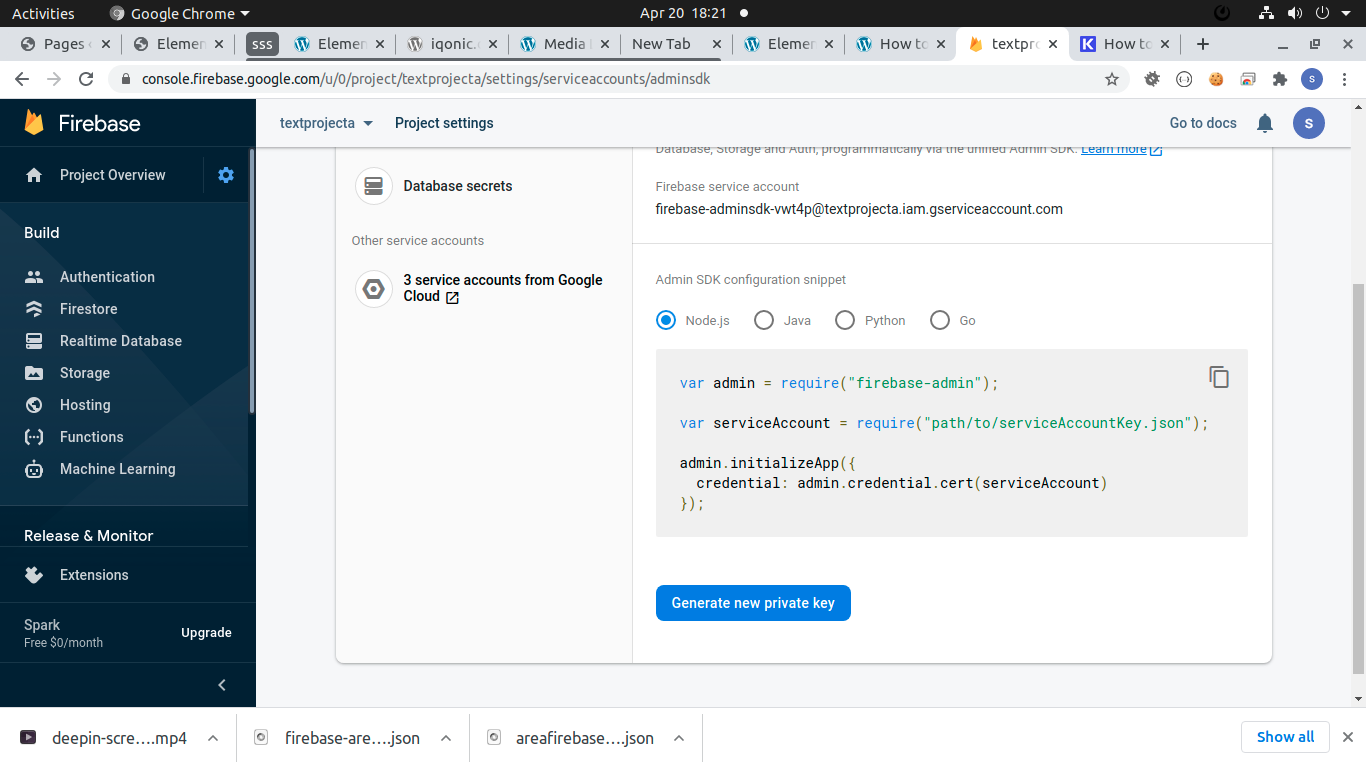This screenshot has width=1366, height=768.
Task: Click the service account email text
Action: [x=859, y=209]
